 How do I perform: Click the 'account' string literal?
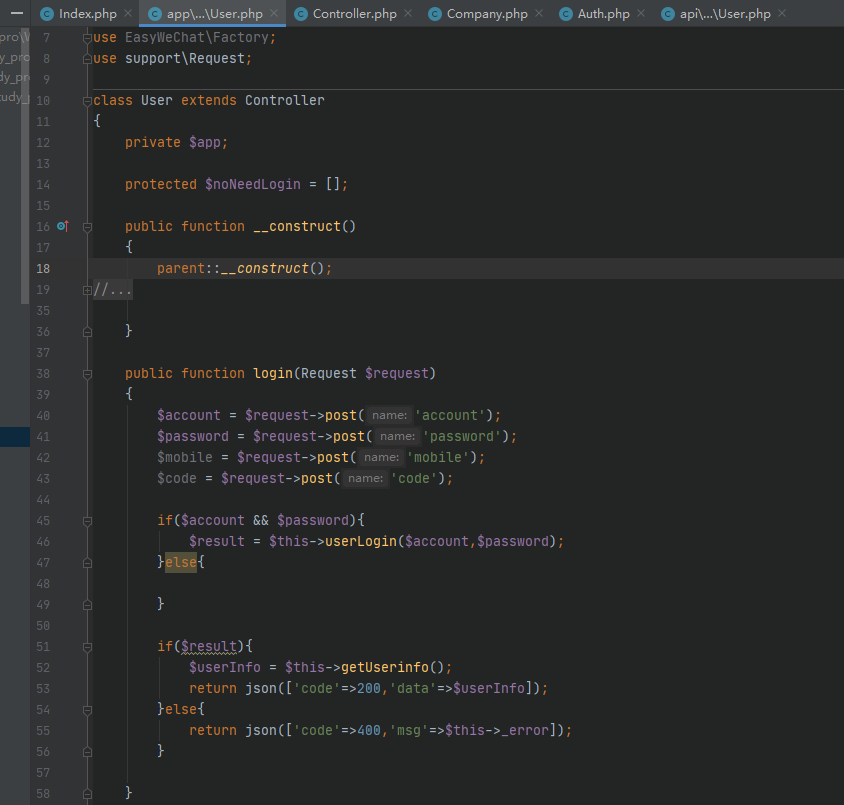[x=450, y=415]
